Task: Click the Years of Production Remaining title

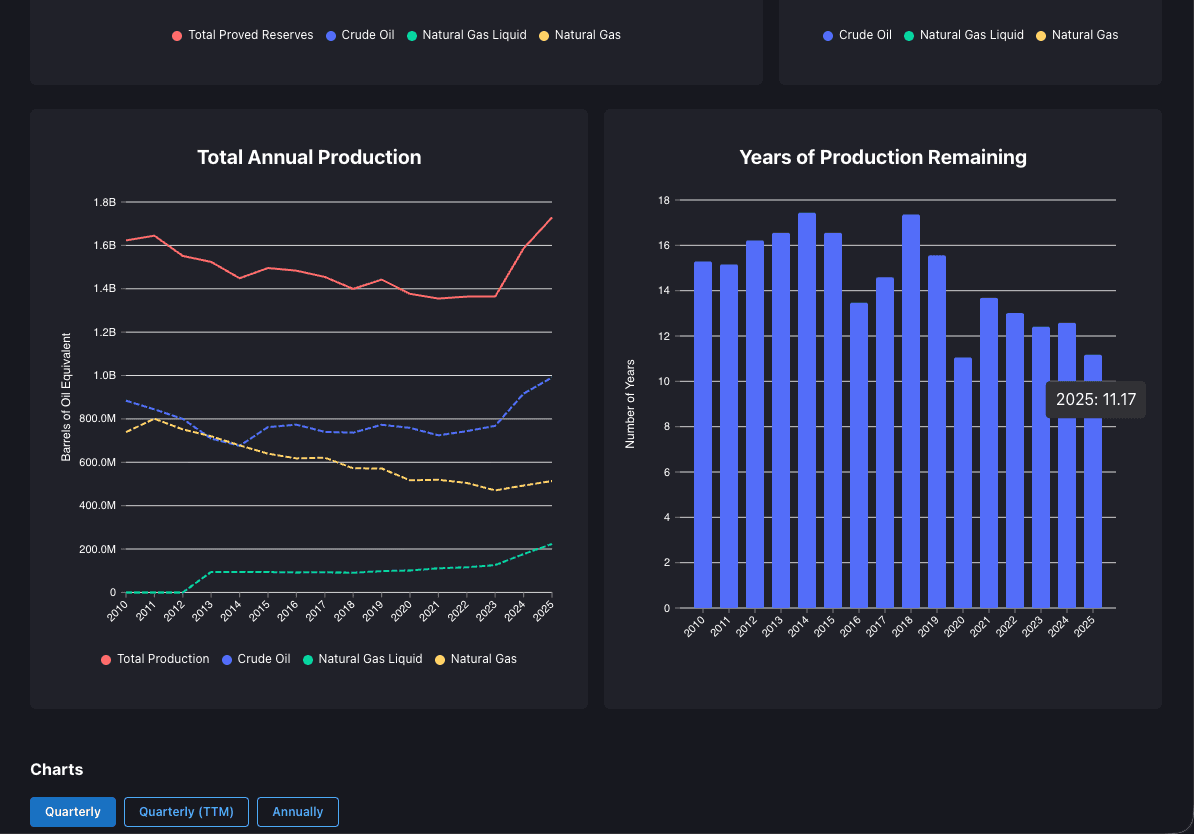Action: click(x=883, y=157)
